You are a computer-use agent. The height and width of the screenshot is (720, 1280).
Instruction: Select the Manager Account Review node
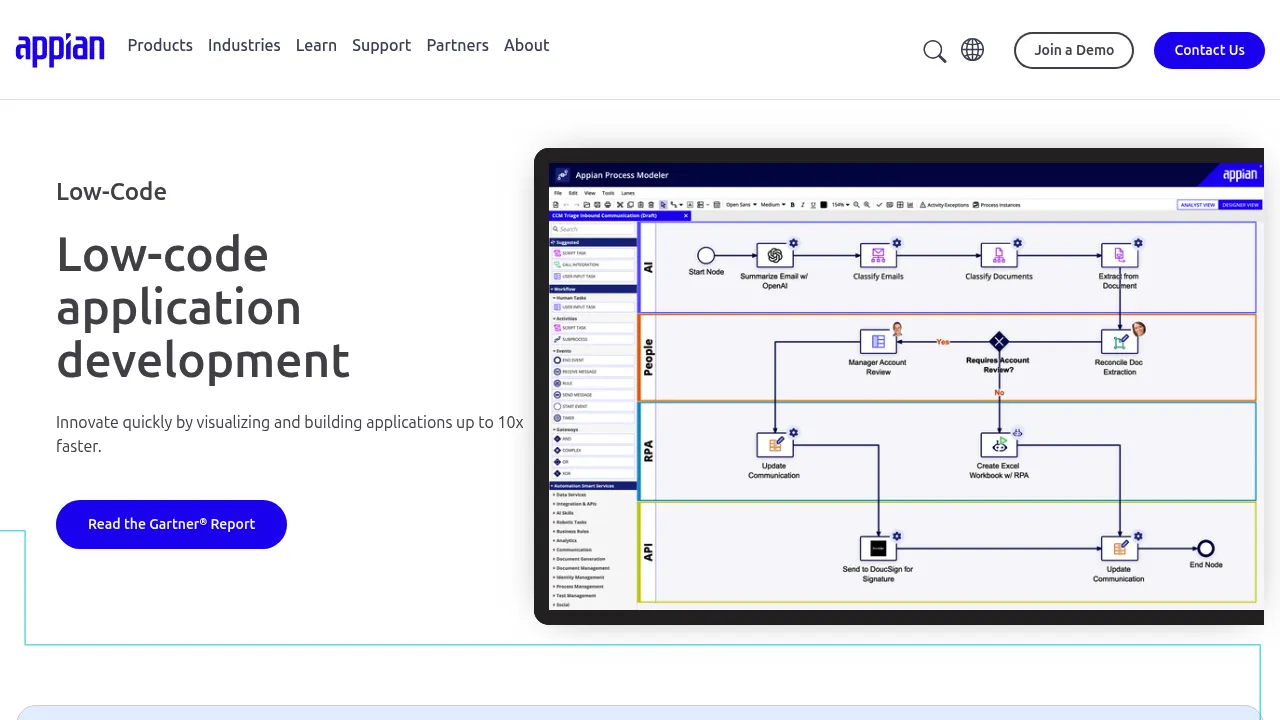(x=878, y=341)
